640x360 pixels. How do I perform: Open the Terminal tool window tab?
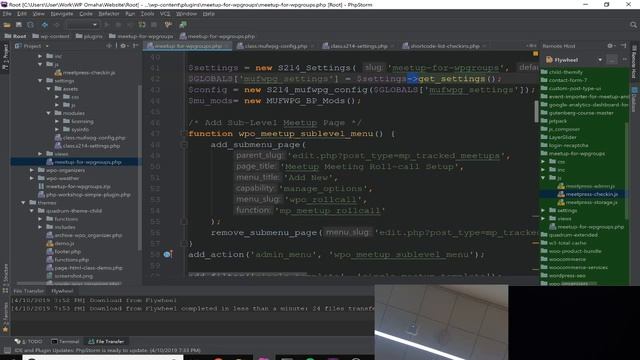(65, 342)
